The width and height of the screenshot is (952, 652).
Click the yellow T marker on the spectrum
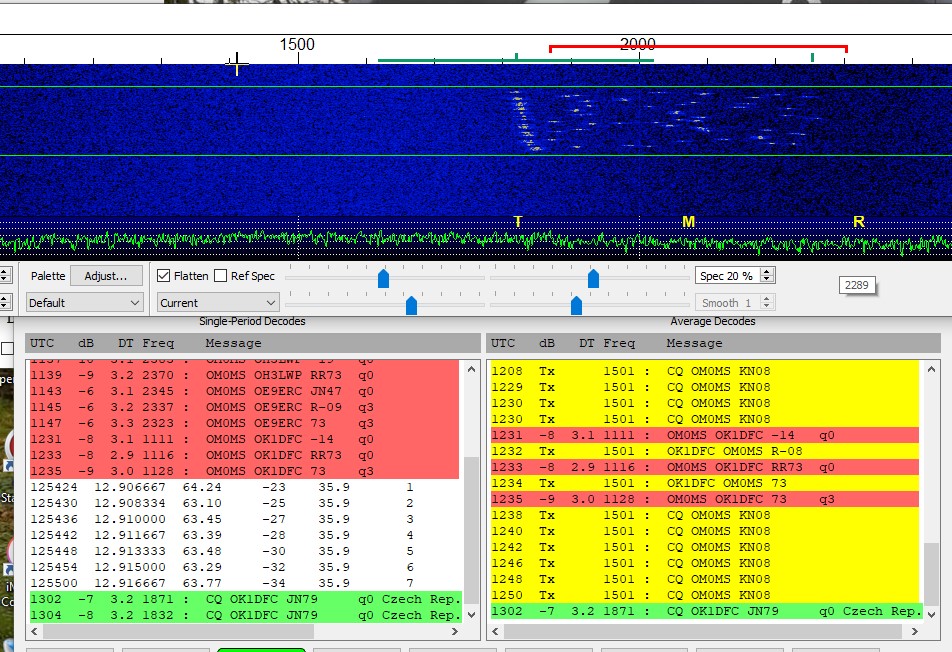click(x=518, y=222)
